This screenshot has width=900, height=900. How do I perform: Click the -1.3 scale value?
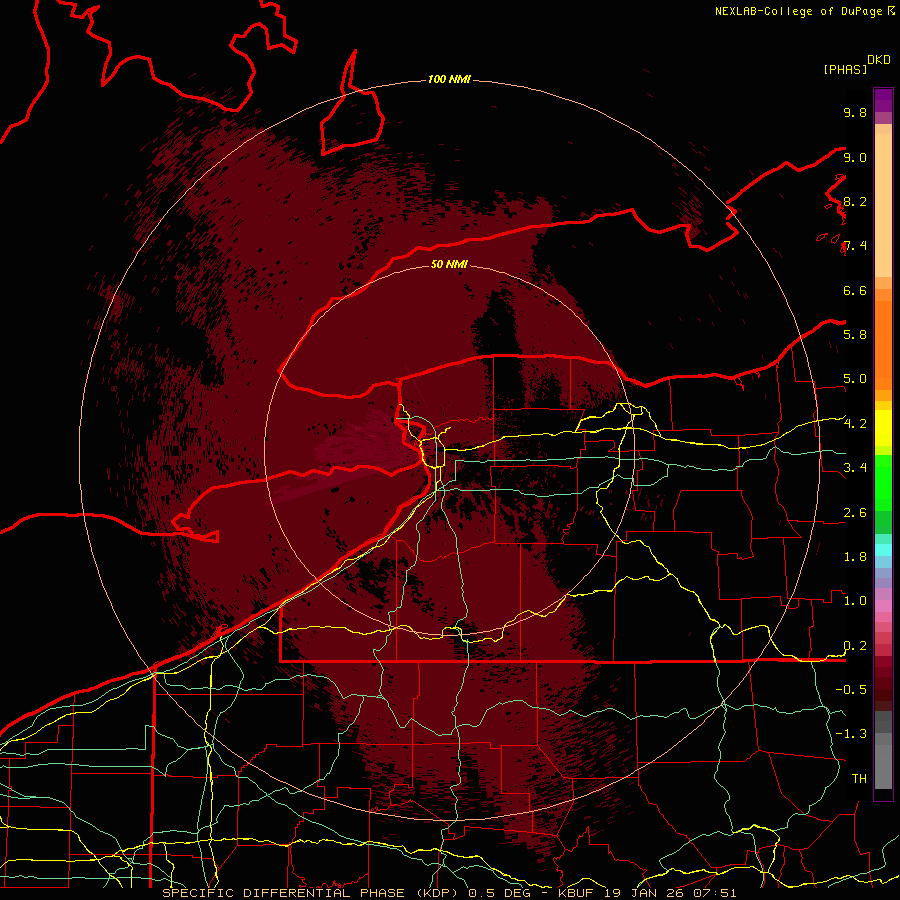(x=851, y=734)
